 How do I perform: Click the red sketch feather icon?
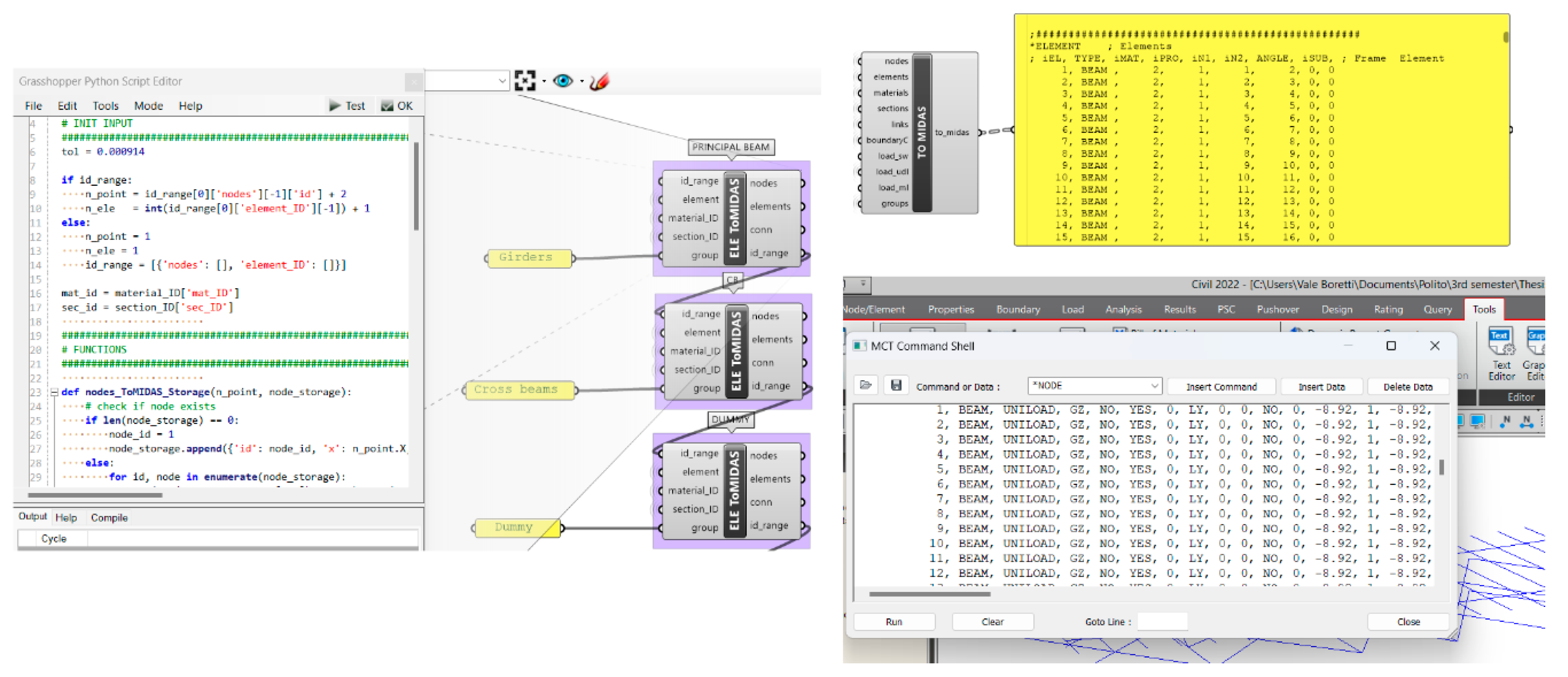pos(599,81)
